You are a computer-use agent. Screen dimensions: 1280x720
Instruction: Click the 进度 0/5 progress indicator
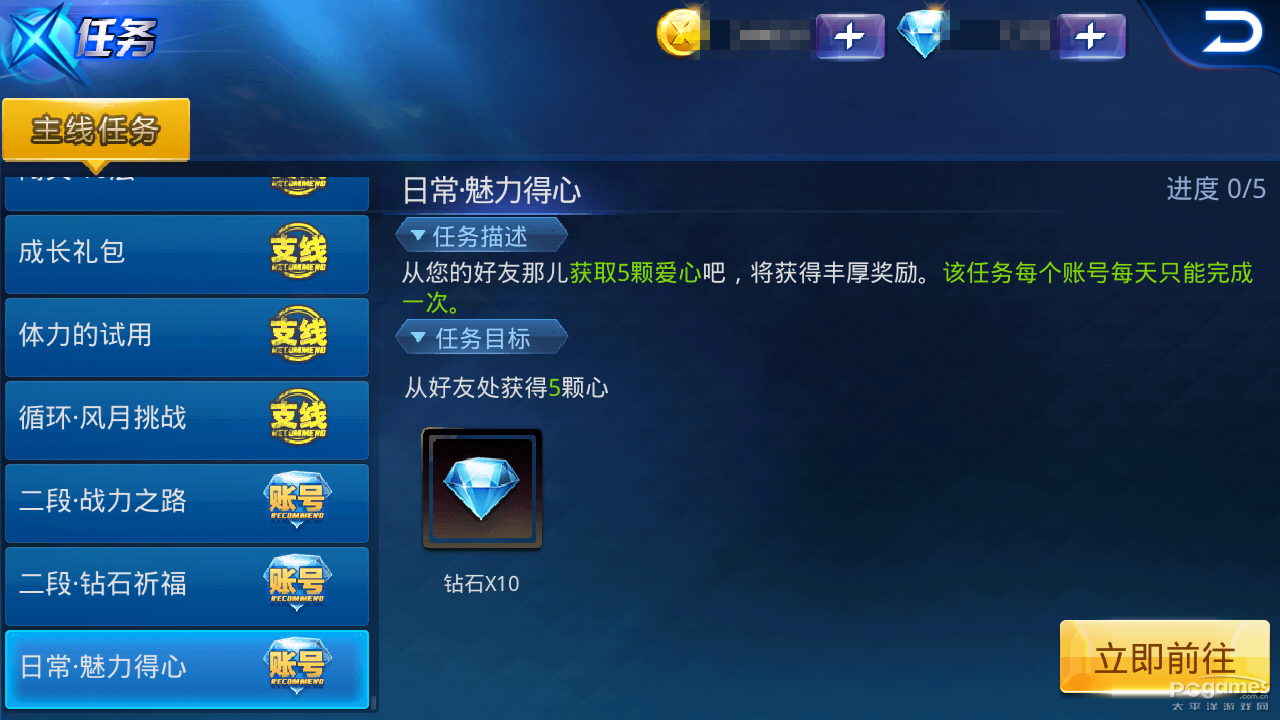click(x=1216, y=188)
